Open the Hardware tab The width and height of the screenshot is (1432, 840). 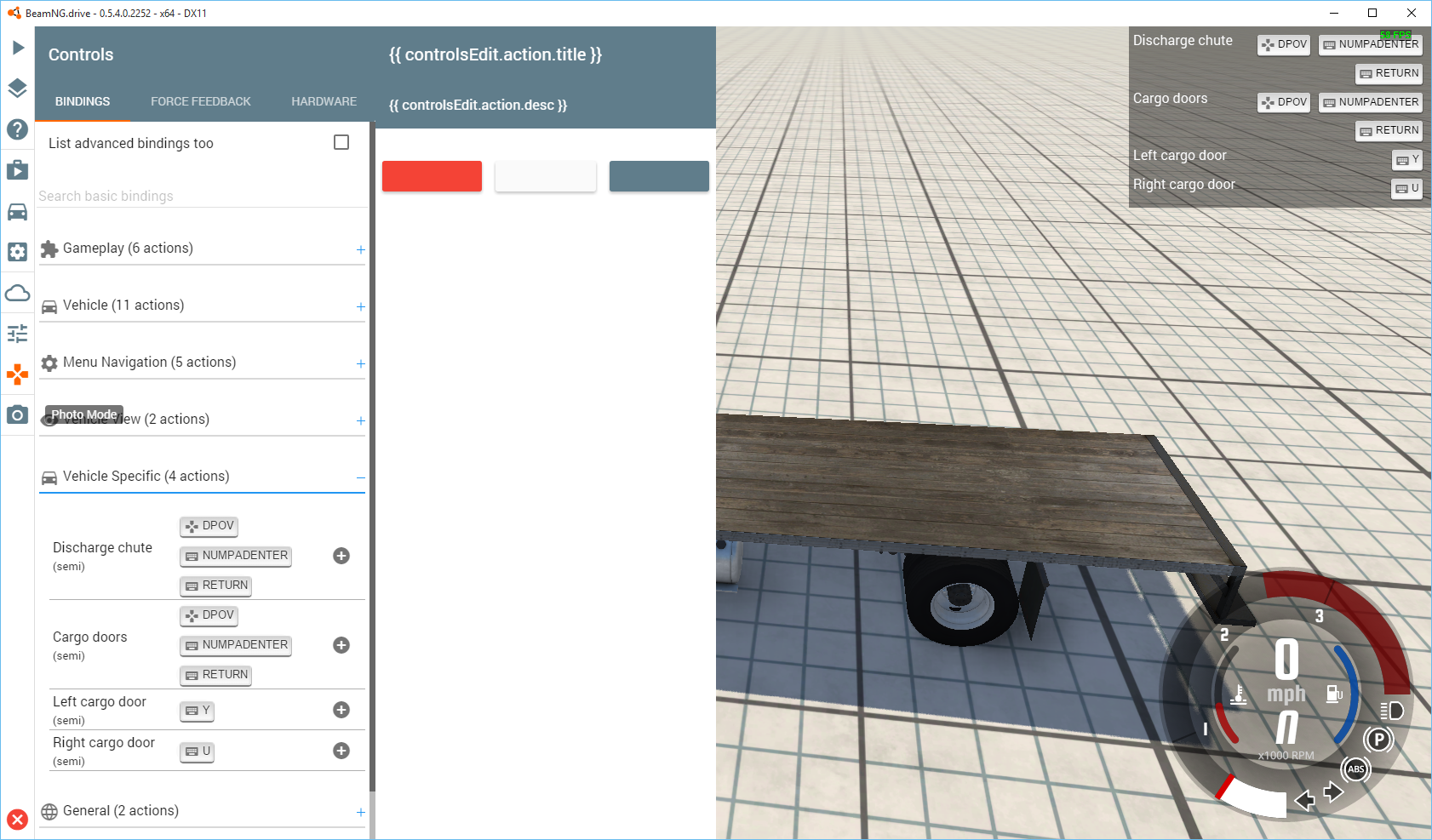pyautogui.click(x=324, y=101)
